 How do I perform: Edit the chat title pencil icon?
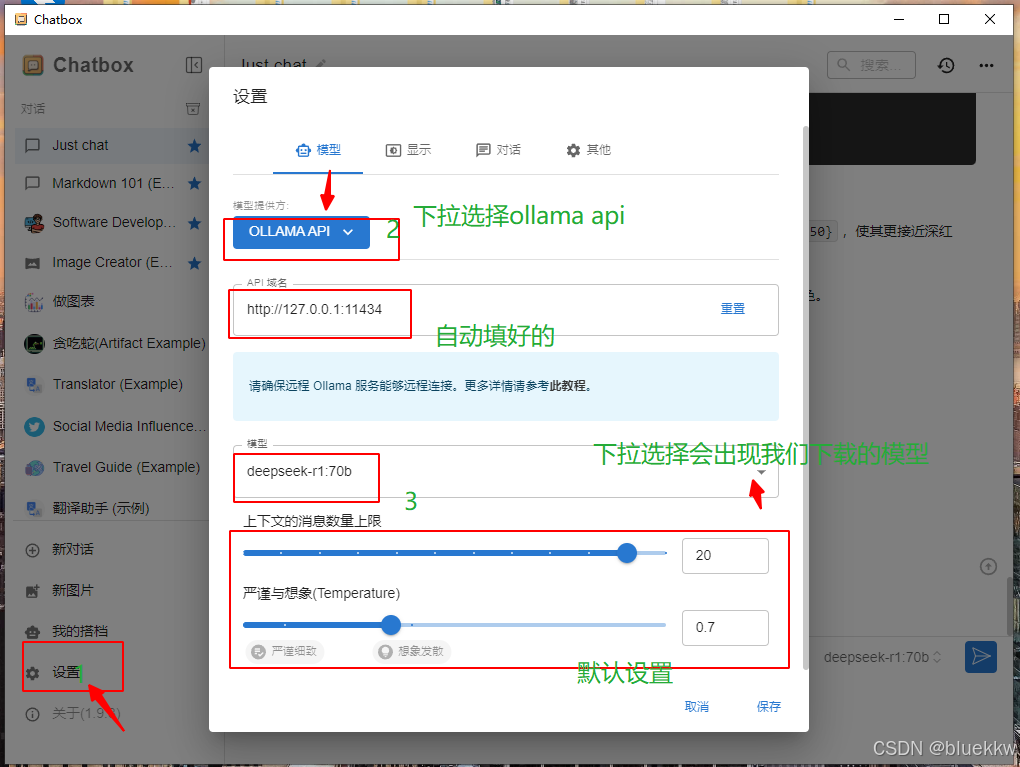tap(321, 64)
